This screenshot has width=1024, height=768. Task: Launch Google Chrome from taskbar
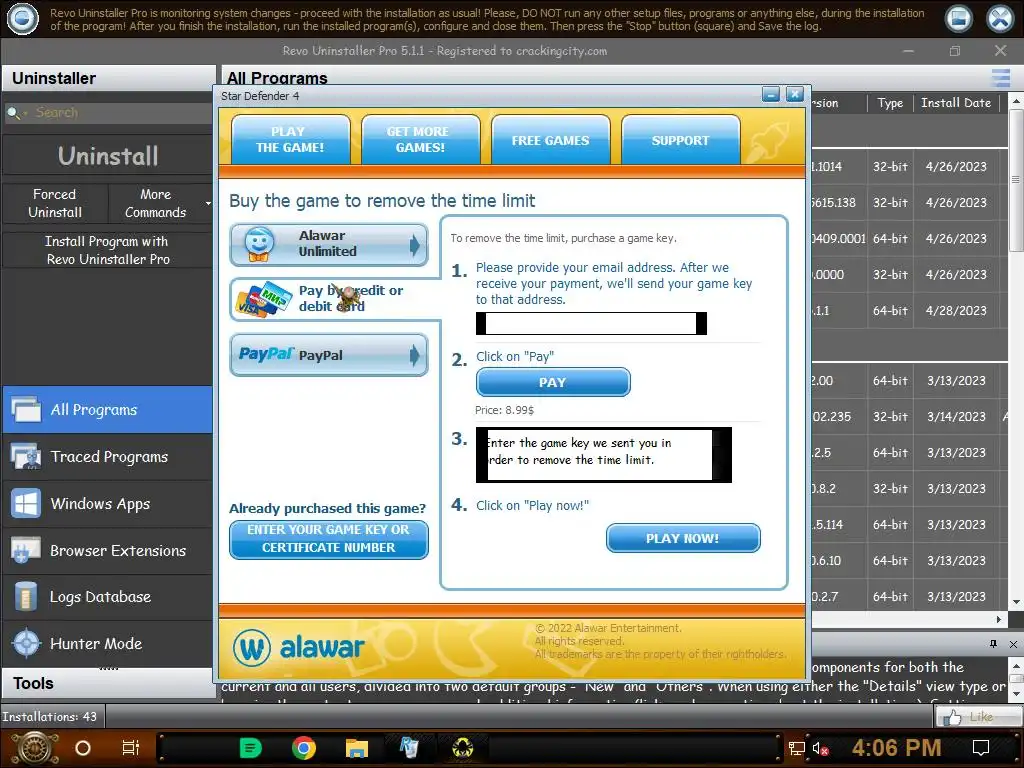coord(304,748)
